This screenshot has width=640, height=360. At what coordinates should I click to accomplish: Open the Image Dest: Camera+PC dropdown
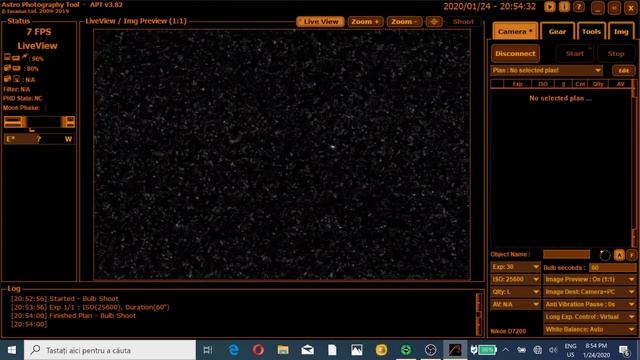pyautogui.click(x=589, y=292)
